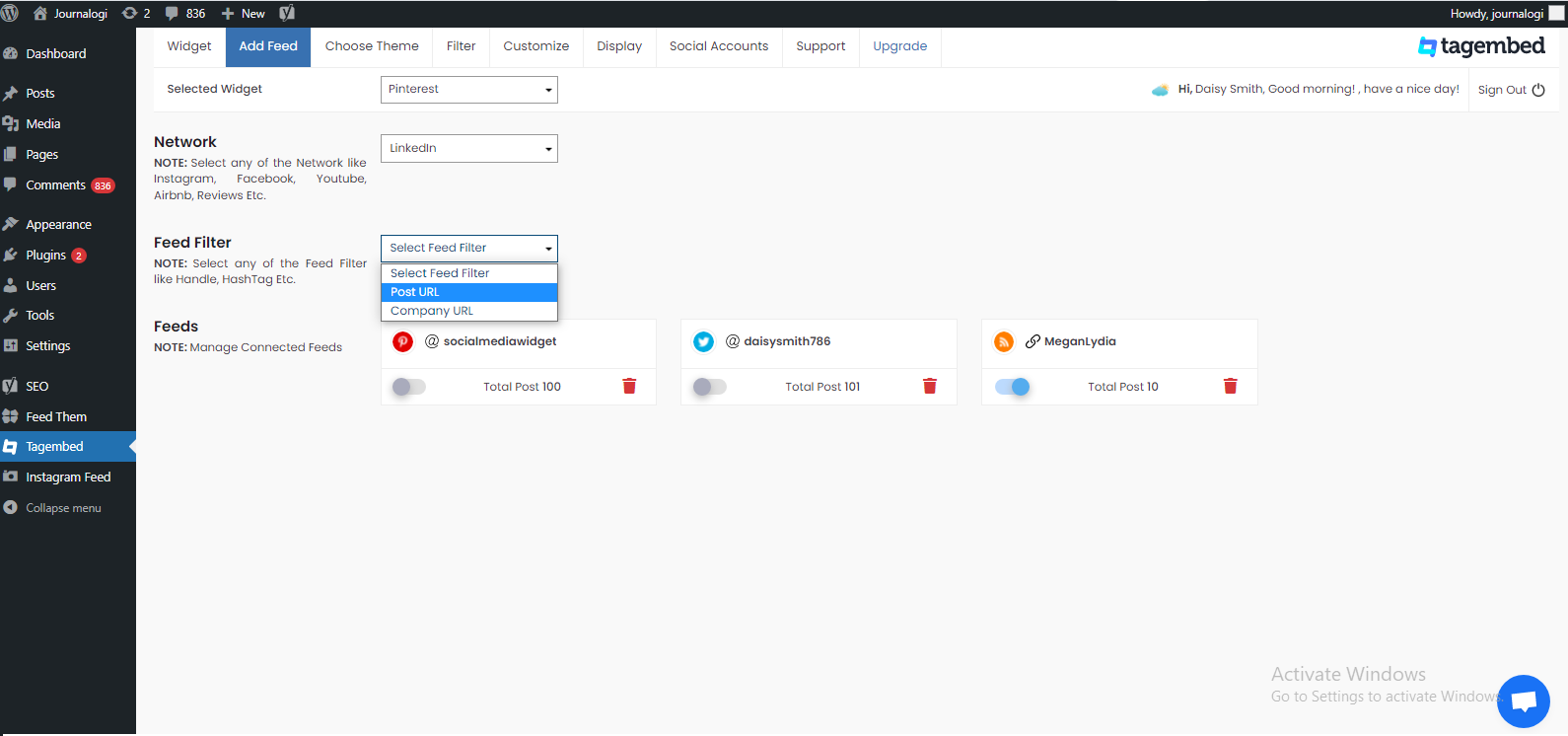Choose Post URL from the filter list
1568x736 pixels.
click(x=469, y=292)
